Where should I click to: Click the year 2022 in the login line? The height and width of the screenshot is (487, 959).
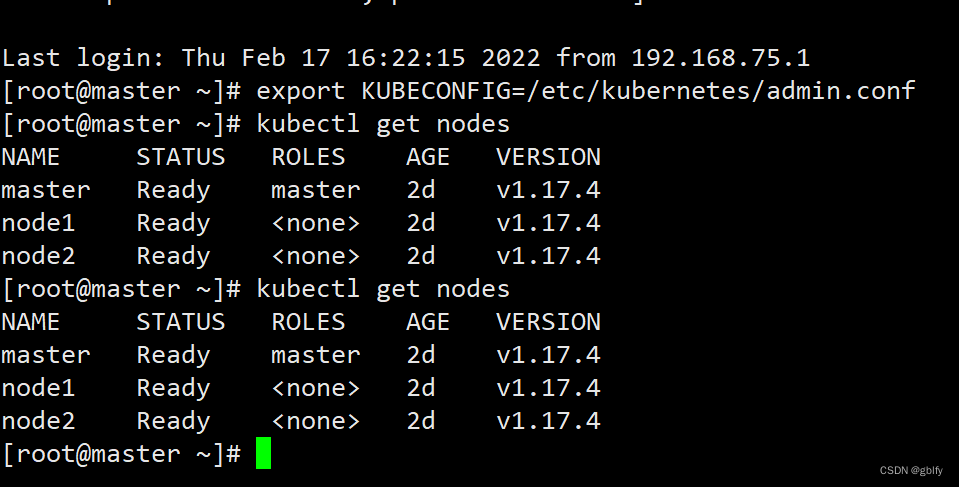[511, 58]
